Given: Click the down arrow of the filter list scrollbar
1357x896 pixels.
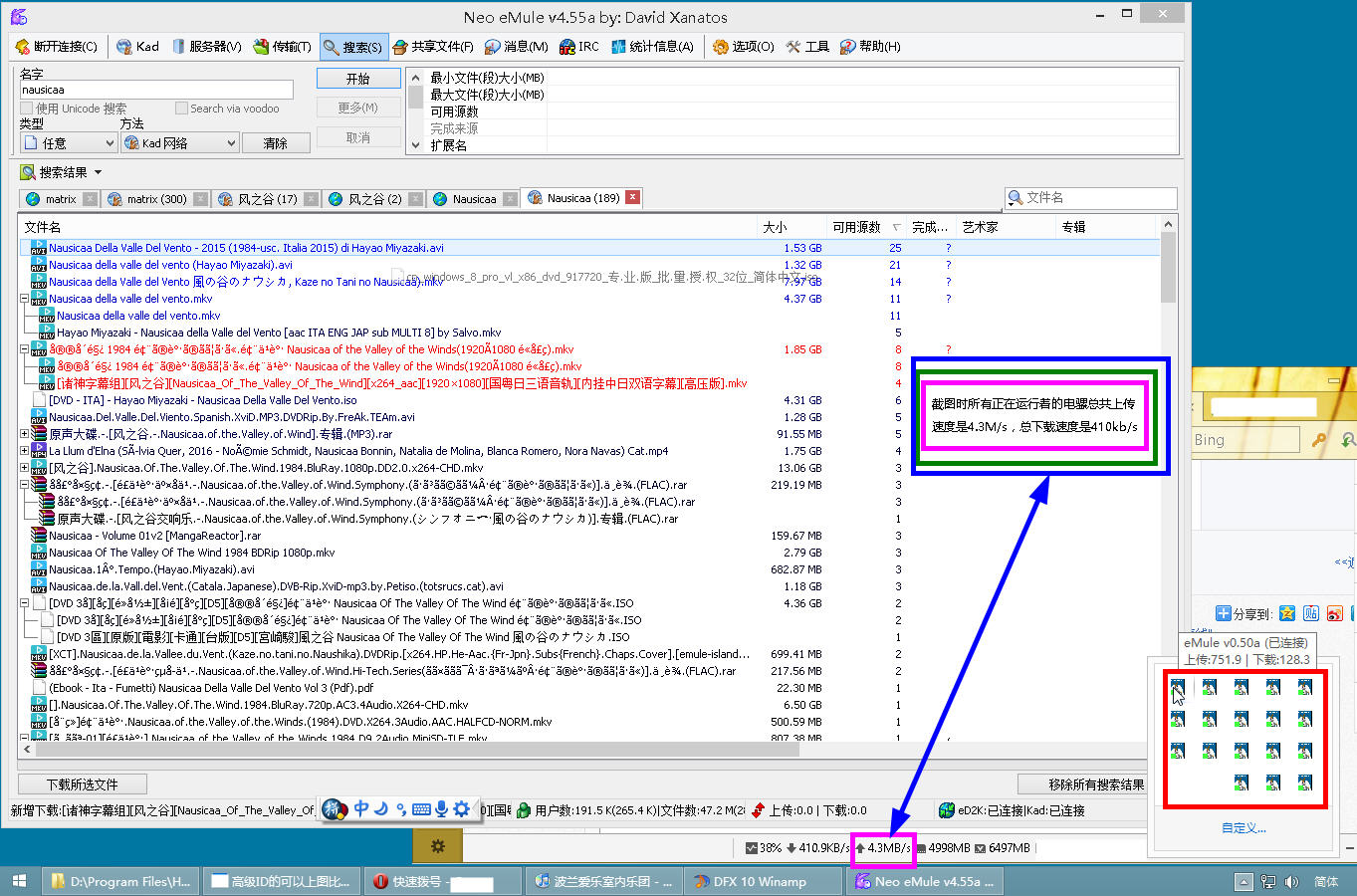Looking at the screenshot, I should (415, 145).
